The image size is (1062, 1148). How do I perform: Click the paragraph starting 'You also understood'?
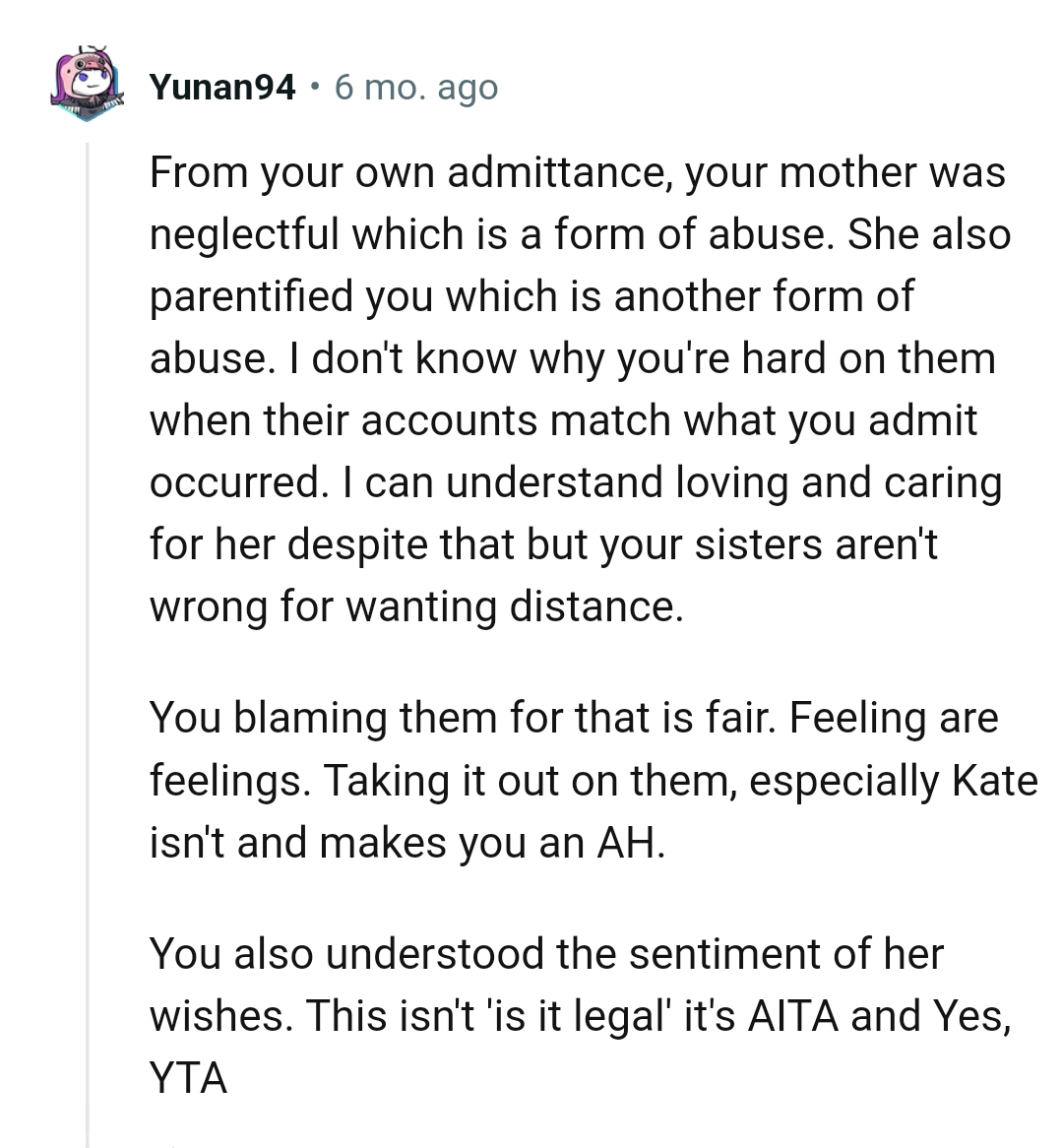(581, 1016)
